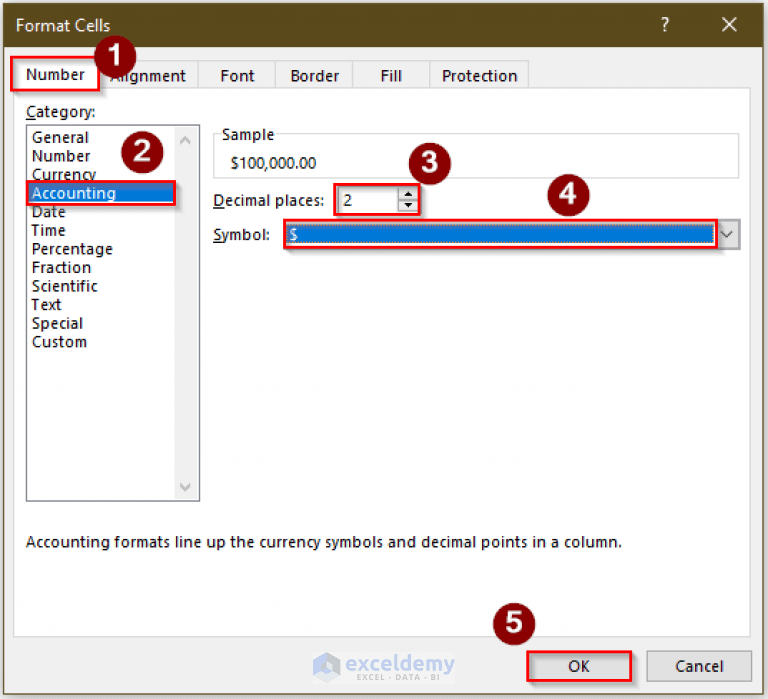Switch to the Alignment tab

148,76
